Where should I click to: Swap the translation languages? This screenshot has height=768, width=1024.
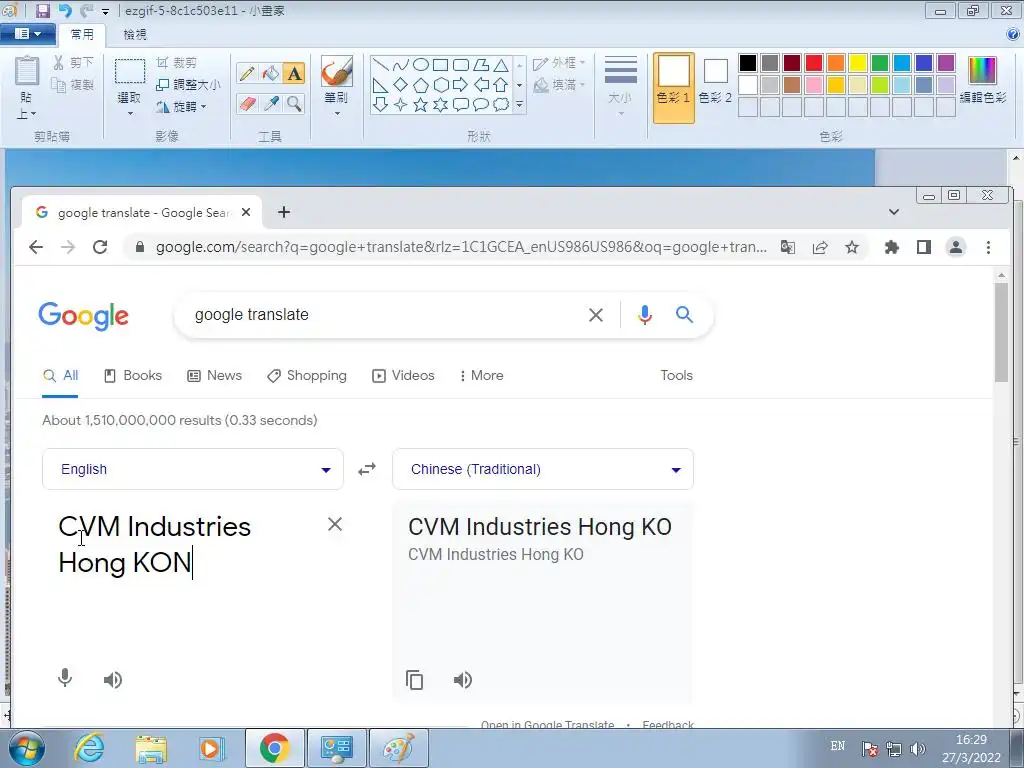point(367,469)
